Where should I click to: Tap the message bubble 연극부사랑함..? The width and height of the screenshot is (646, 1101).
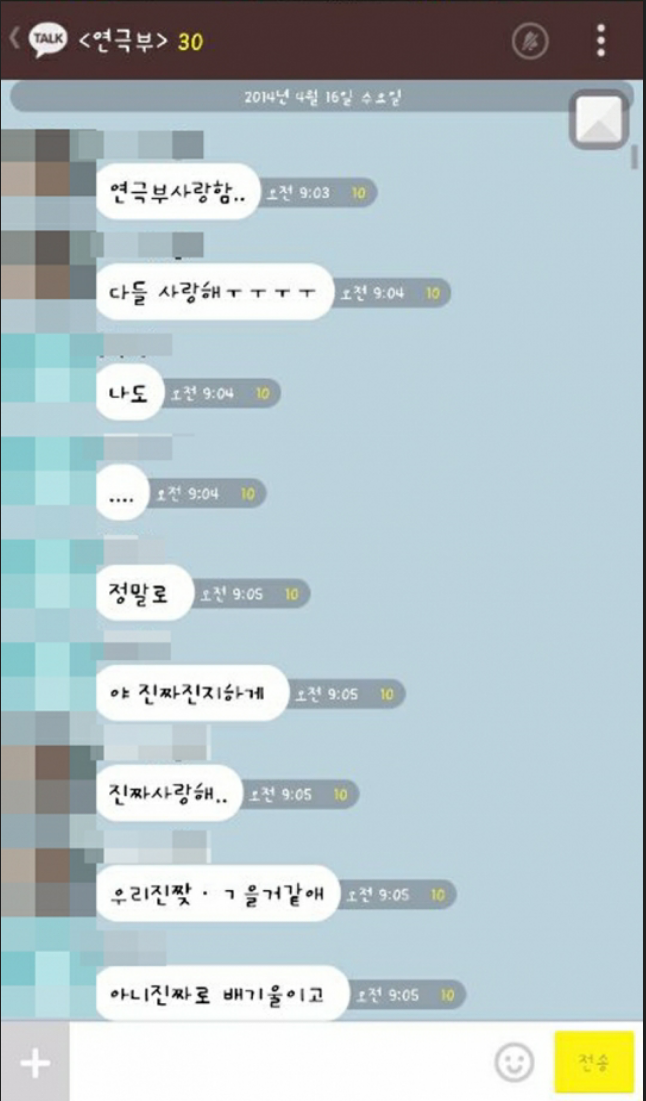pos(178,192)
